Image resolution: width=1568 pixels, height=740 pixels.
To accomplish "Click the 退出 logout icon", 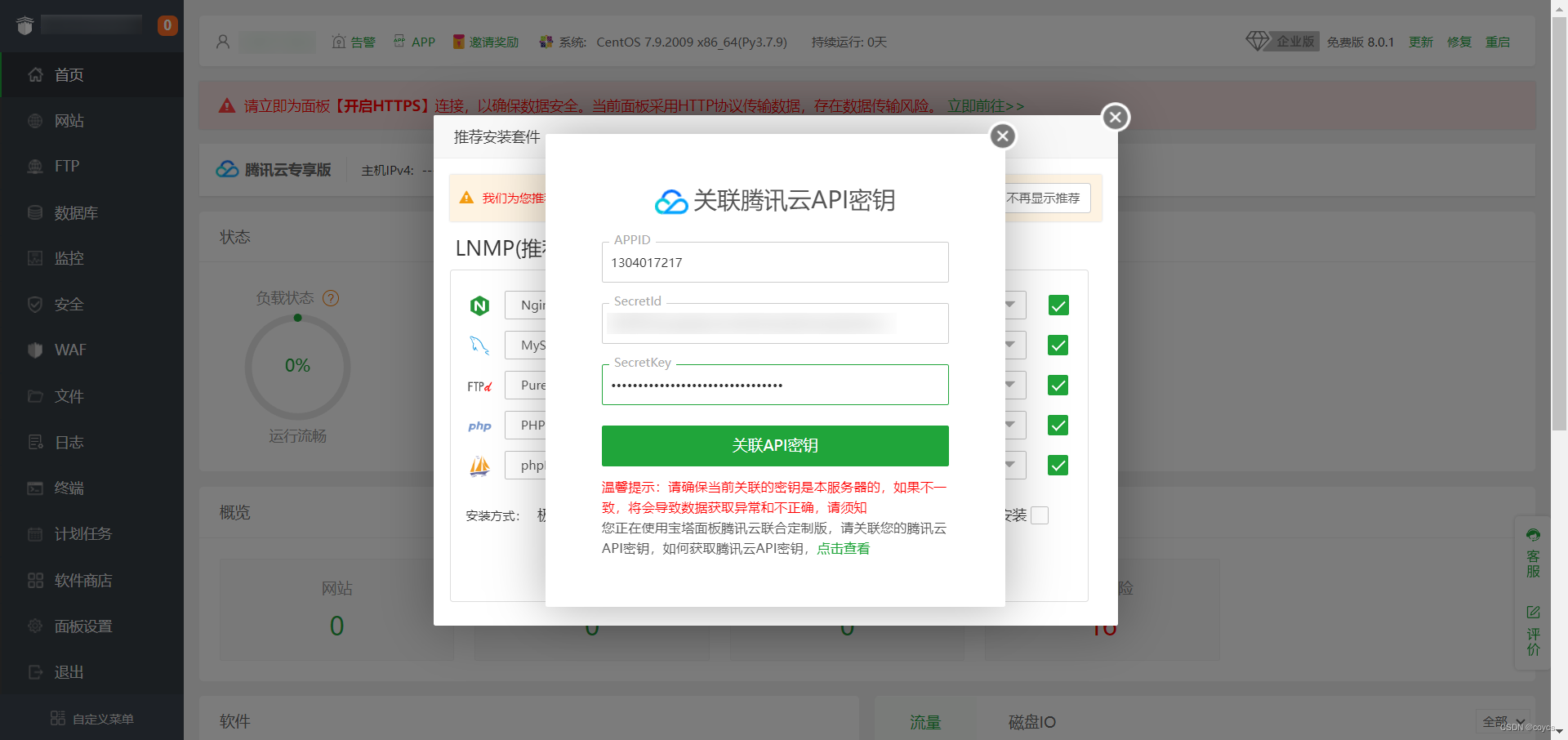I will (35, 672).
